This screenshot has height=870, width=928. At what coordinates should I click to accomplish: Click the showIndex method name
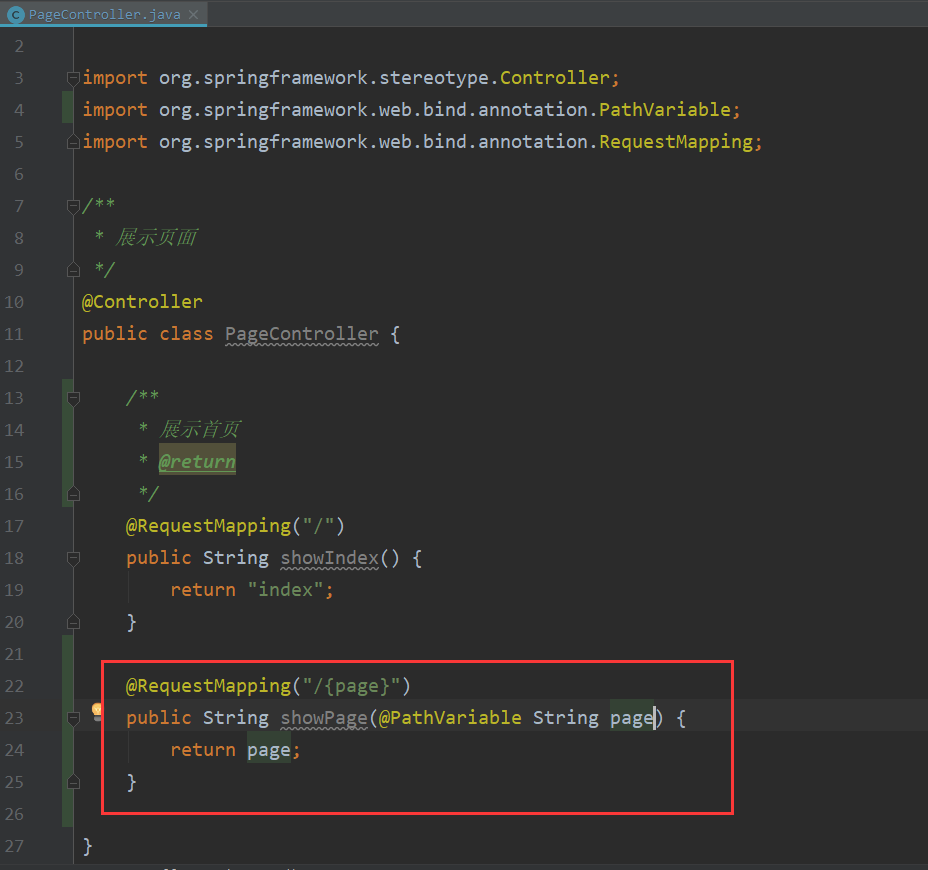330,558
